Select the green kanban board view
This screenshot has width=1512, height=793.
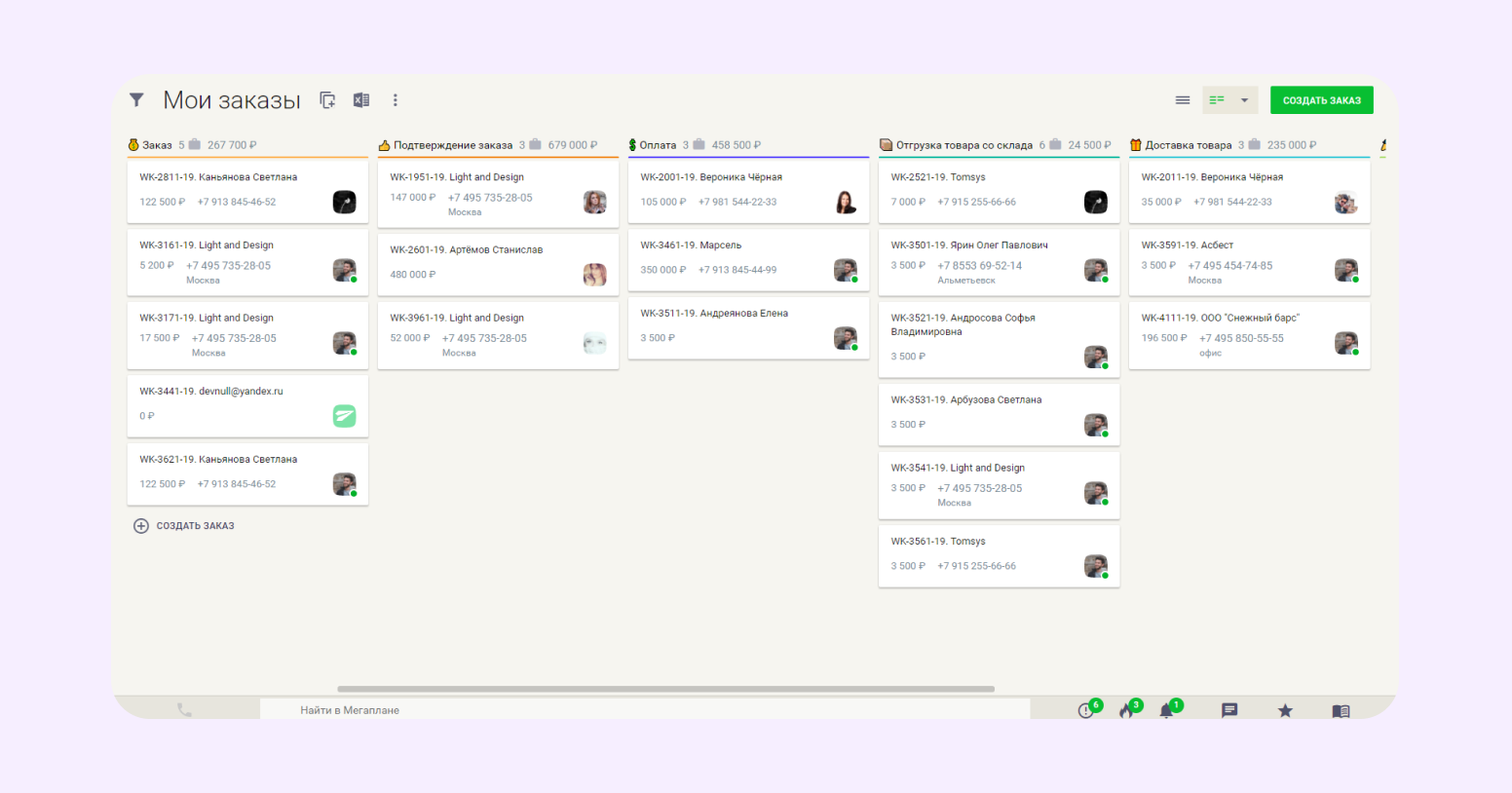[1217, 100]
